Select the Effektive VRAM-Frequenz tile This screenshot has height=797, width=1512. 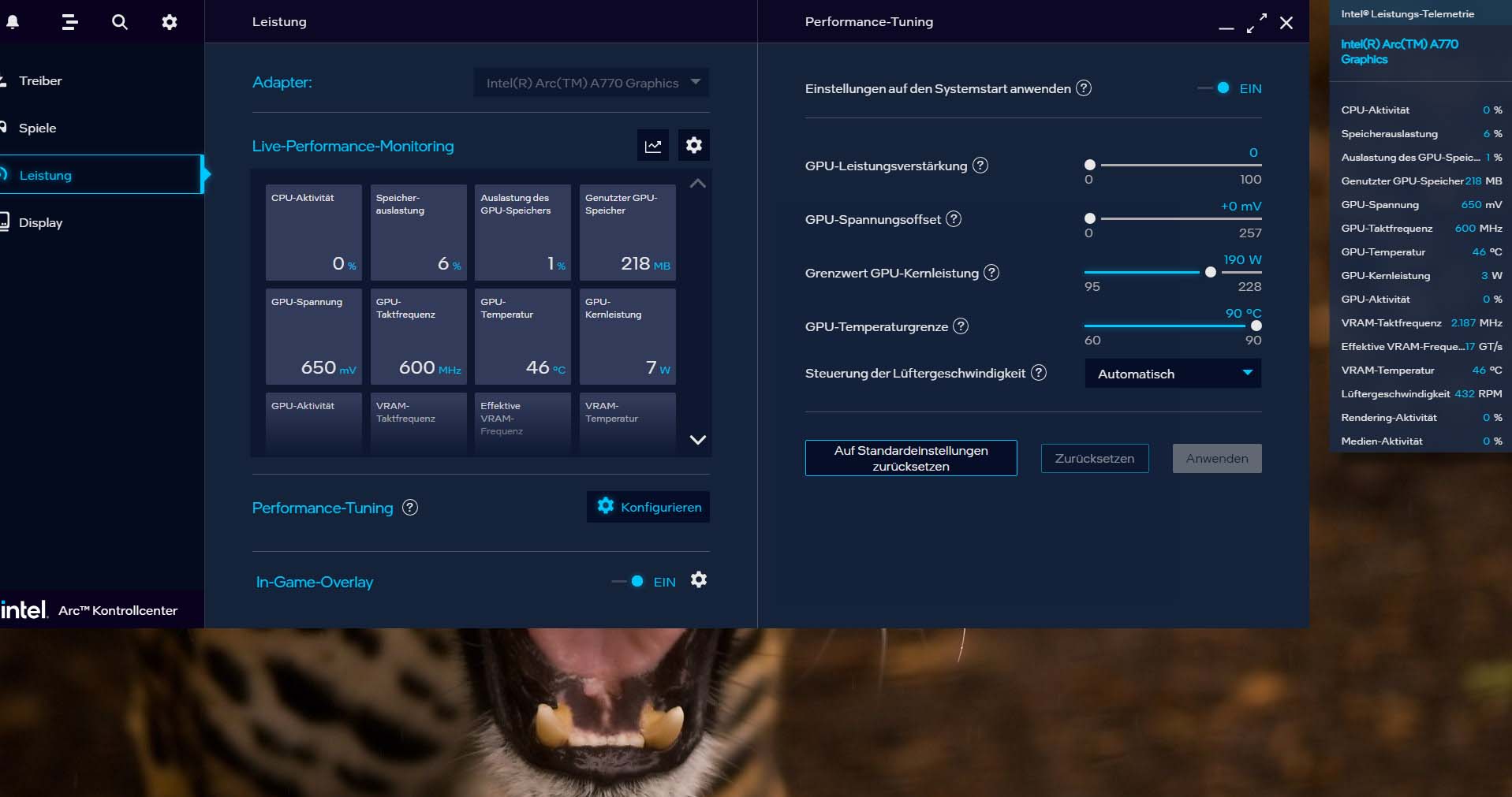523,424
